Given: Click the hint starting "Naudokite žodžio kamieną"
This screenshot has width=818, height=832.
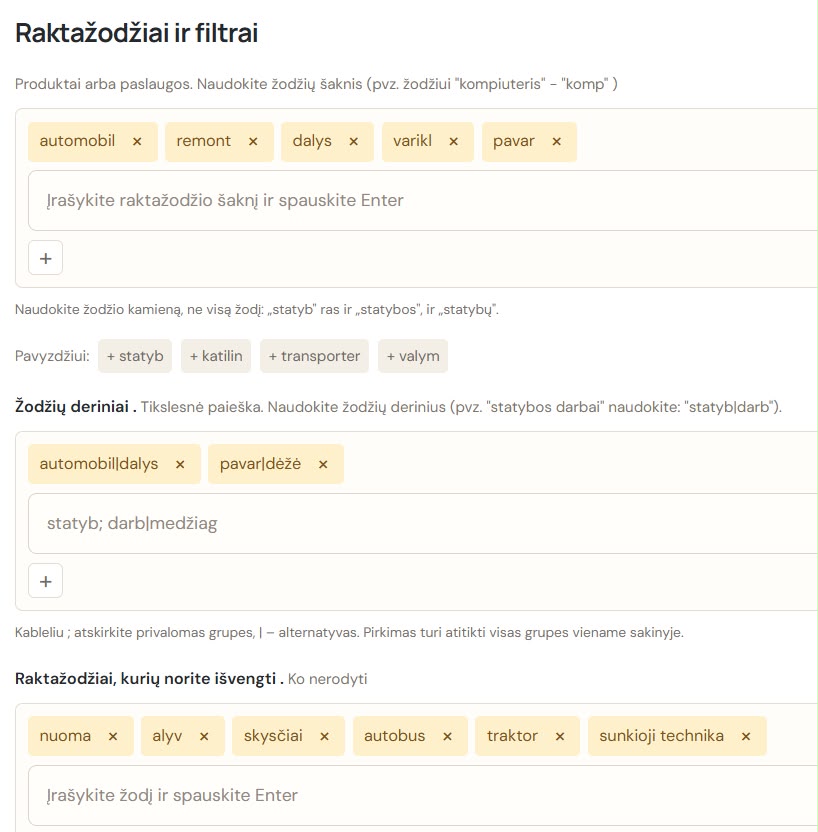Looking at the screenshot, I should click(257, 309).
